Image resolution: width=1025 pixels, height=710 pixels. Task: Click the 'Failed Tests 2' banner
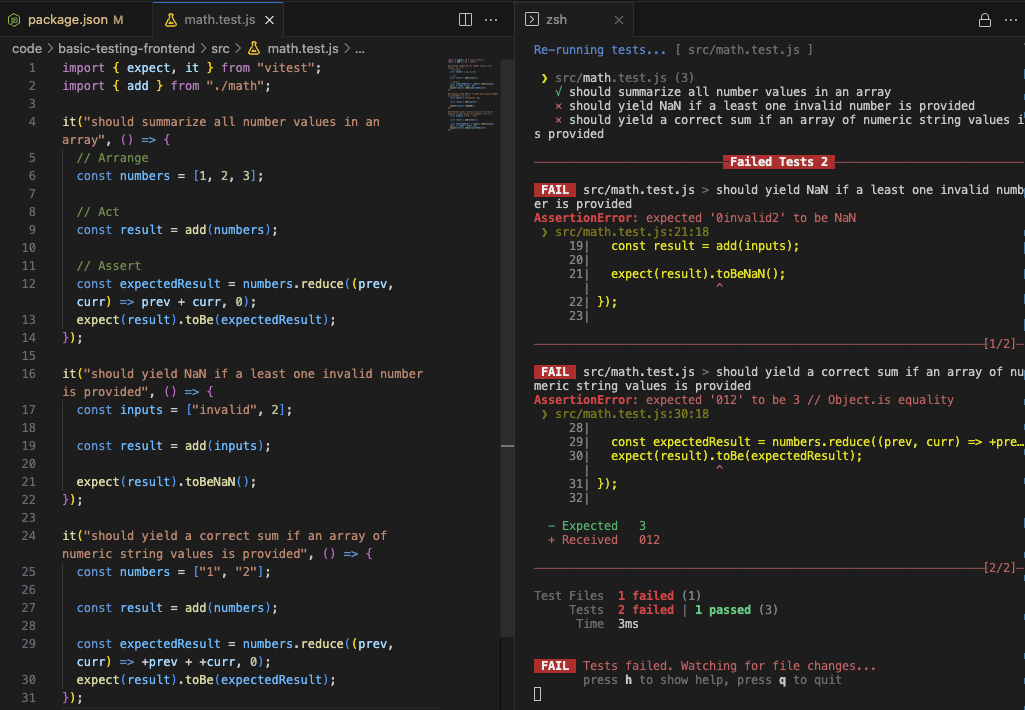point(779,161)
